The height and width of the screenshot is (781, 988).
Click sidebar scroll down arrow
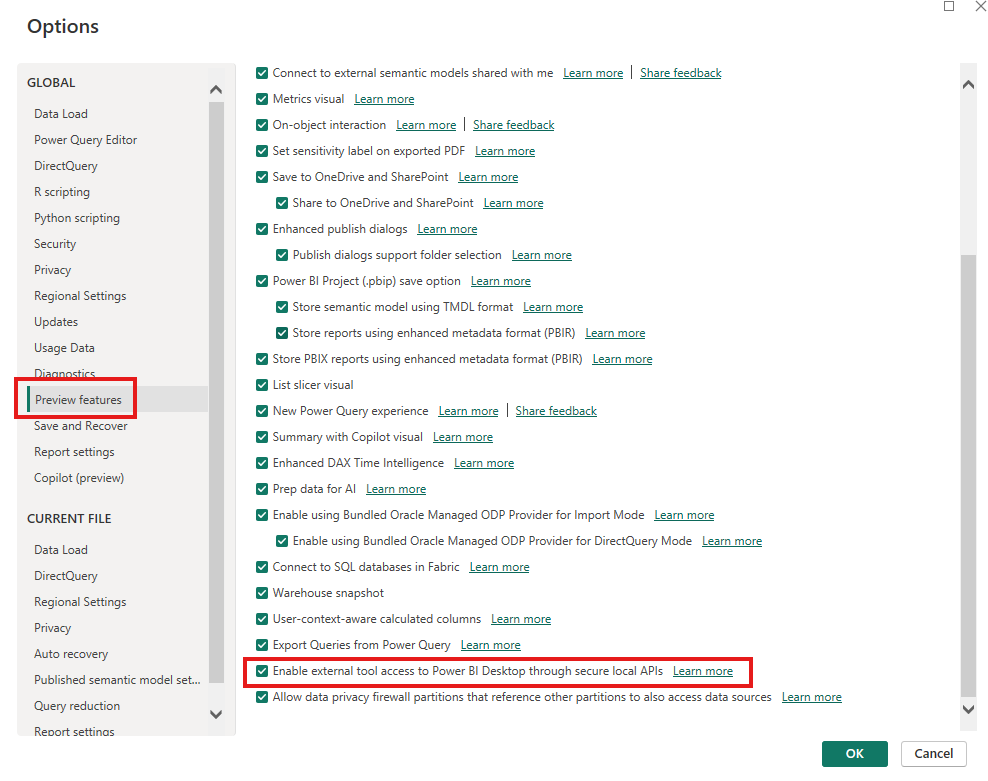tap(216, 714)
